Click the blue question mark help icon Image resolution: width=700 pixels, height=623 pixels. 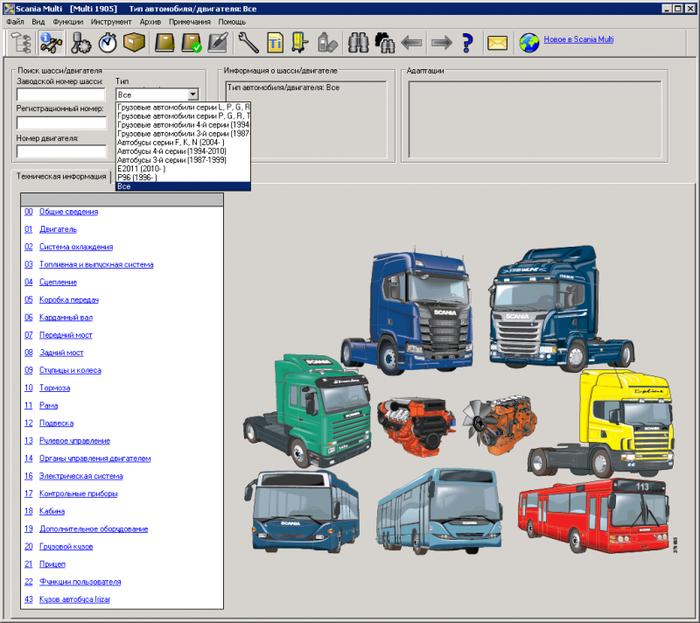[466, 43]
